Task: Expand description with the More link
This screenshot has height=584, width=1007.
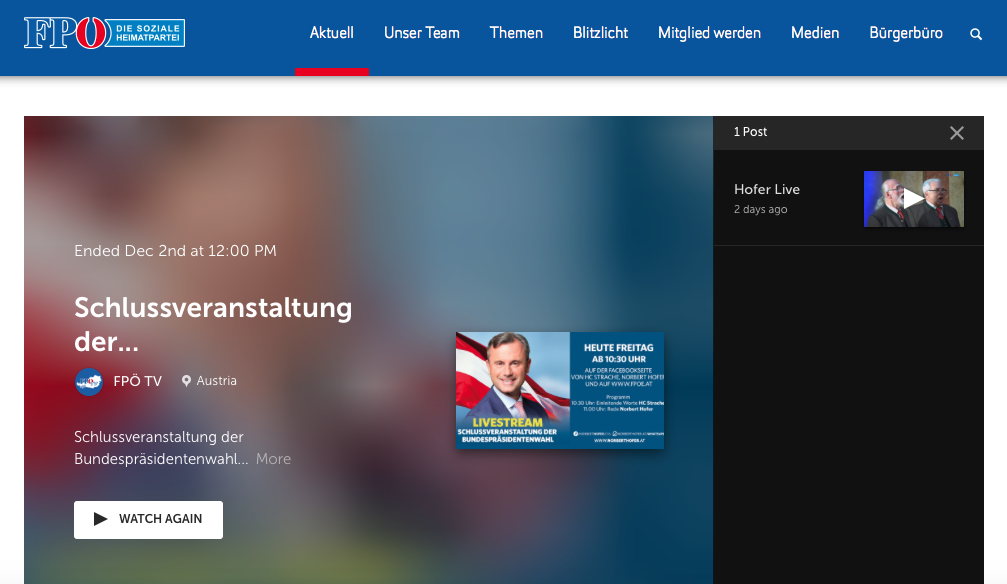Action: (x=273, y=459)
